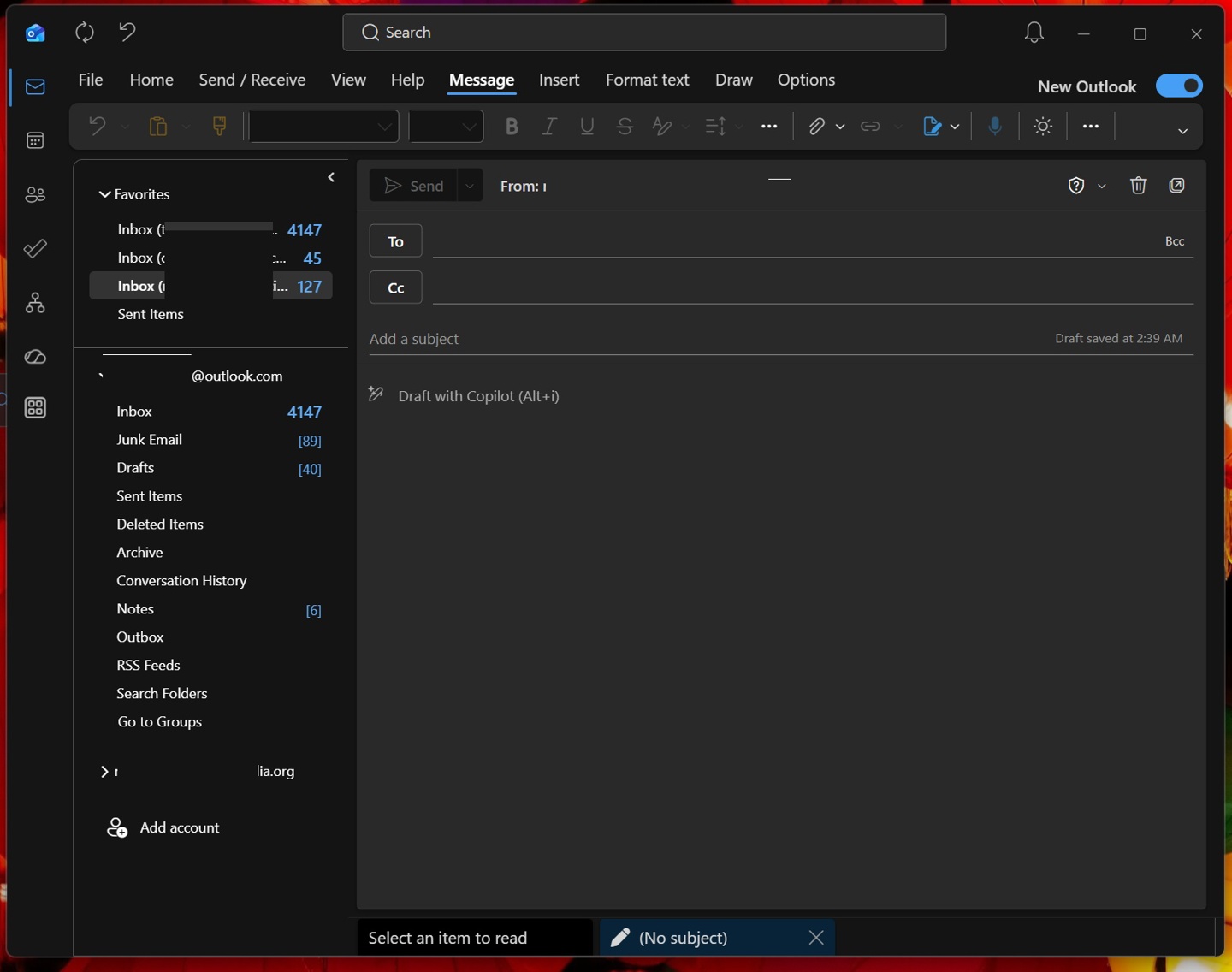Select the Format Painter tool
The height and width of the screenshot is (972, 1232).
(220, 127)
